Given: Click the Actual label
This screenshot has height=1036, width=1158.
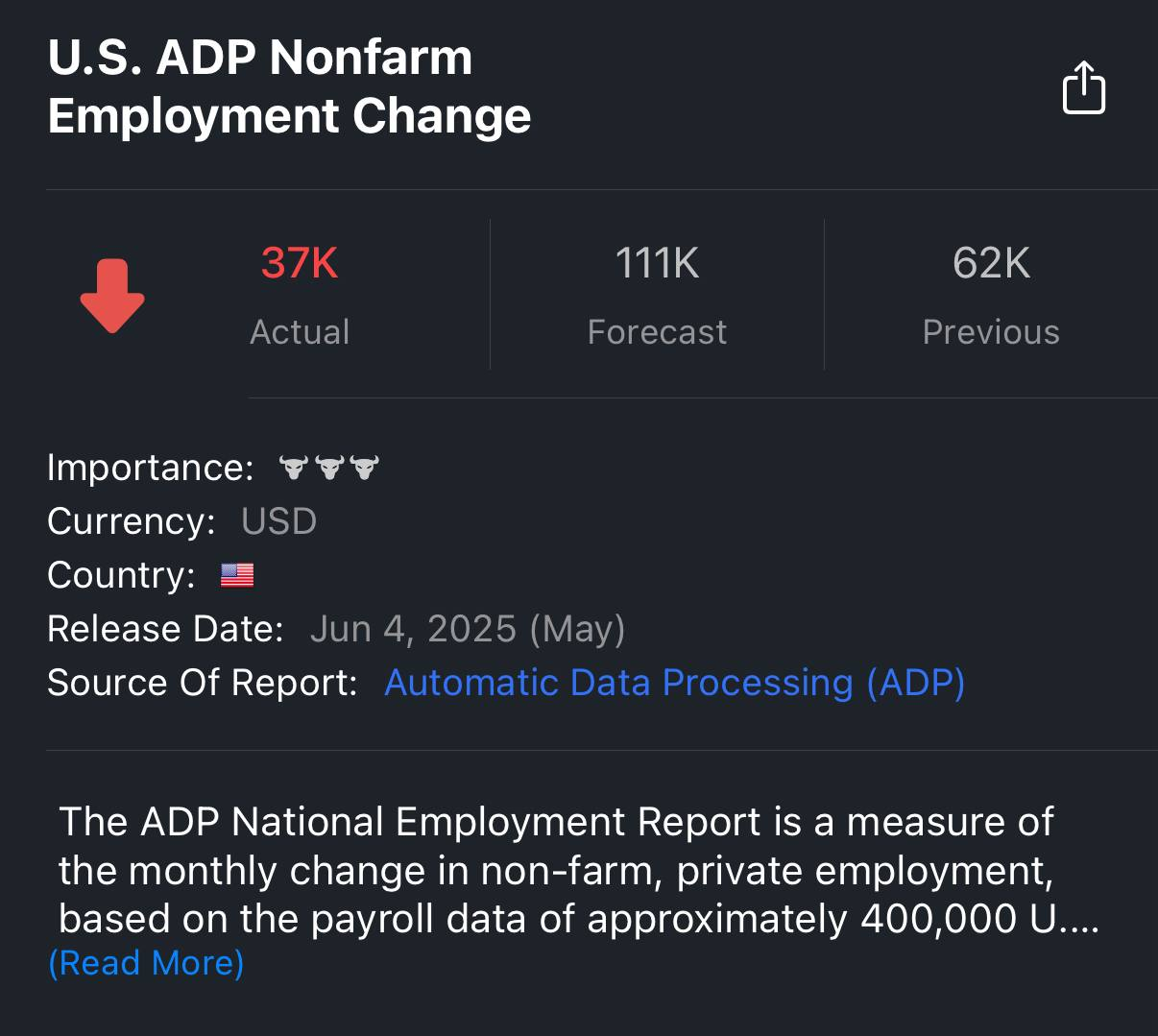Looking at the screenshot, I should (x=300, y=332).
